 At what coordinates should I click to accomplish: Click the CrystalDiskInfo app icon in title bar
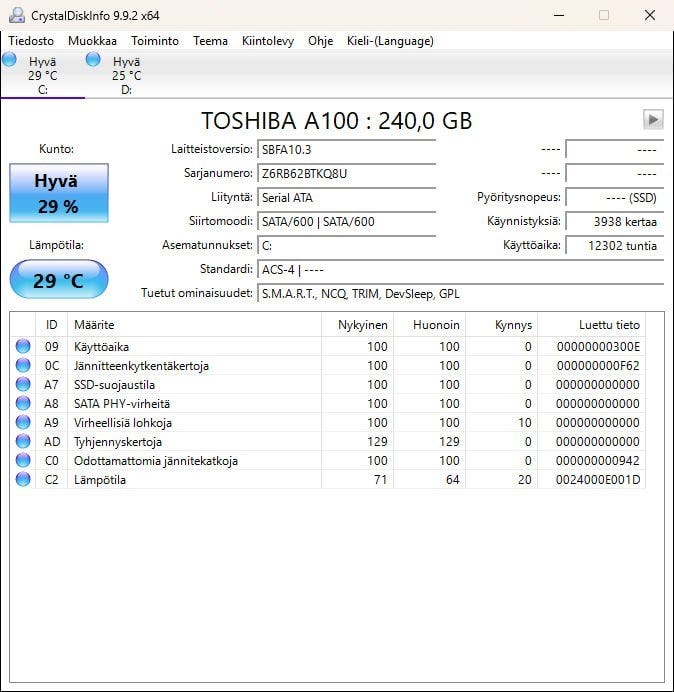click(17, 15)
